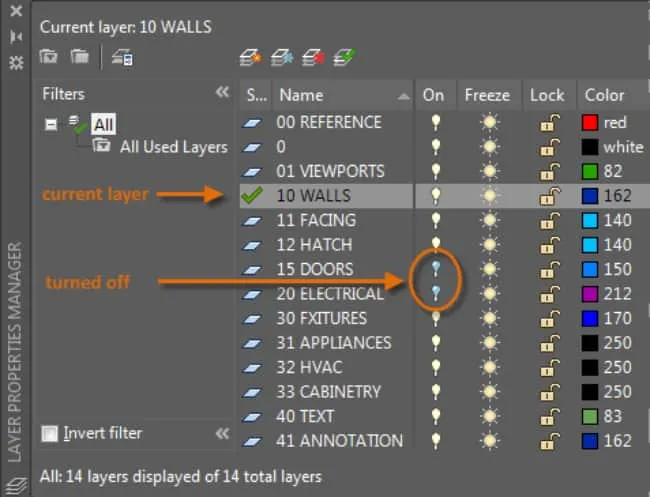Toggle Freeze for 00 REFERENCE layer
This screenshot has height=497, width=650.
pyautogui.click(x=490, y=122)
